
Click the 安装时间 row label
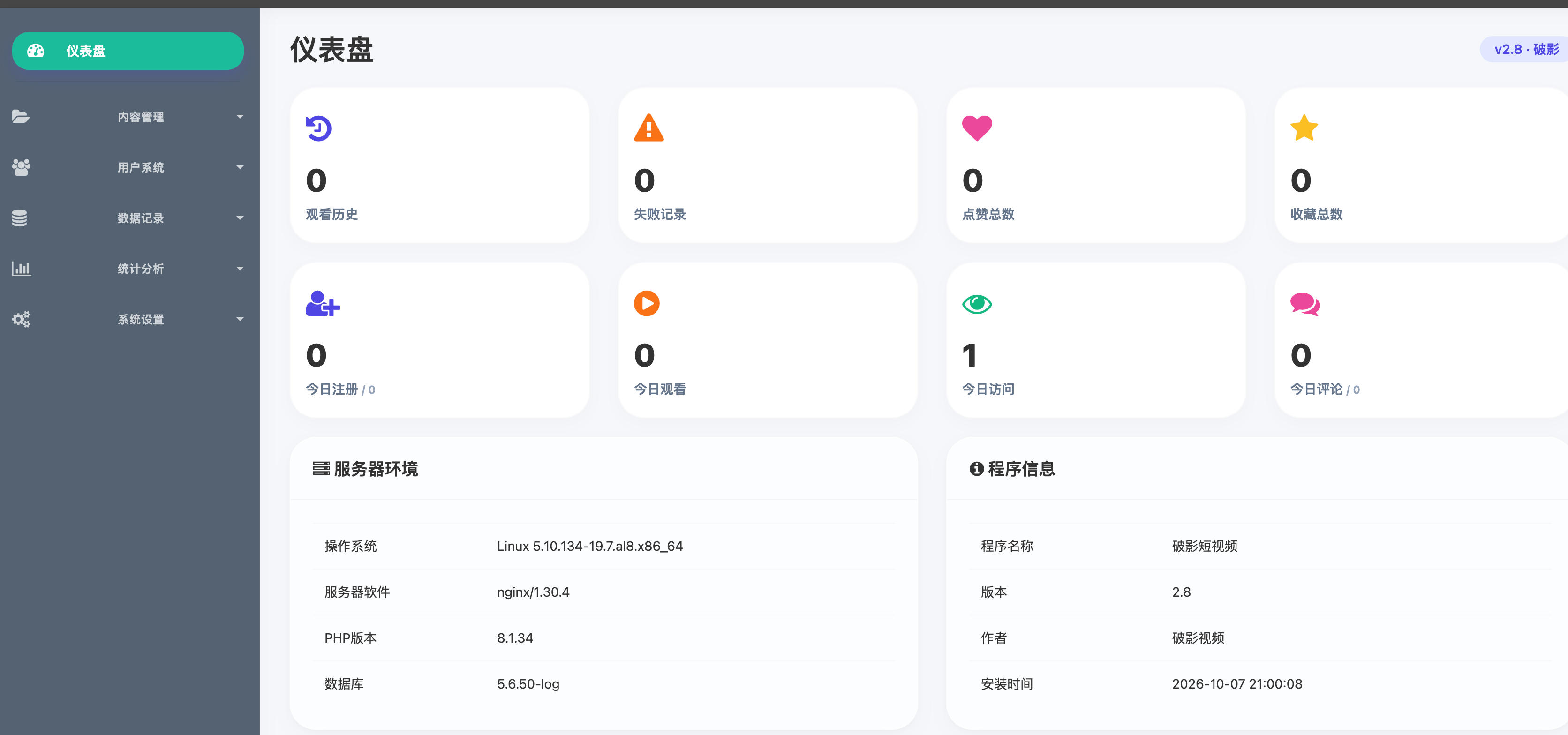(x=1007, y=684)
